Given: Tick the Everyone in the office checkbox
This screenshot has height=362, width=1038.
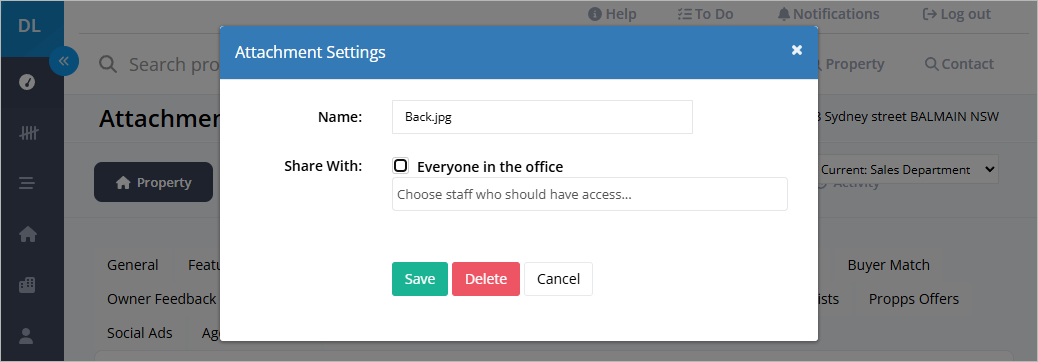Looking at the screenshot, I should (x=401, y=166).
